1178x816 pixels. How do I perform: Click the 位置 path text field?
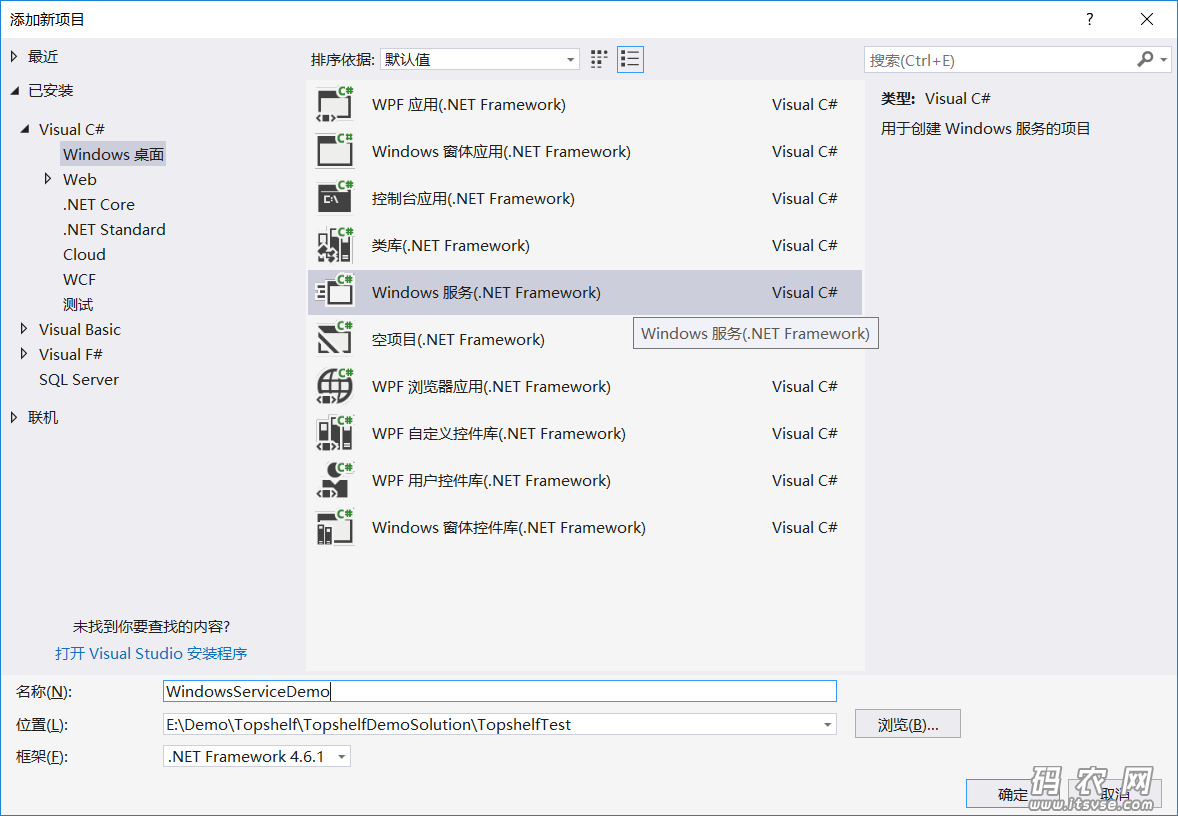tap(491, 724)
